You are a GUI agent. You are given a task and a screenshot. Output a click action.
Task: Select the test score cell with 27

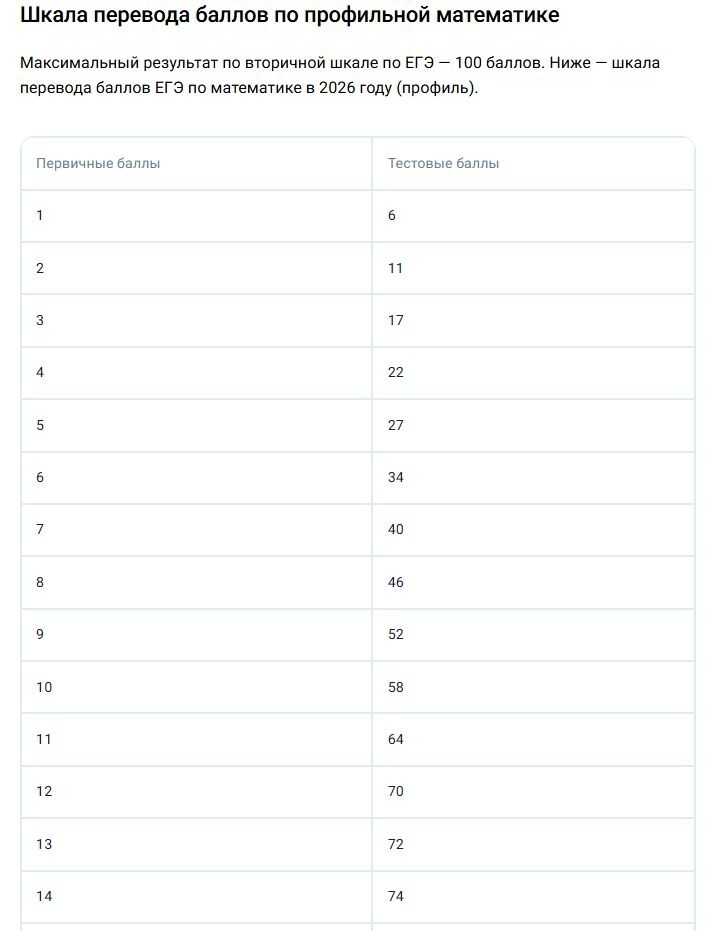pyautogui.click(x=533, y=426)
